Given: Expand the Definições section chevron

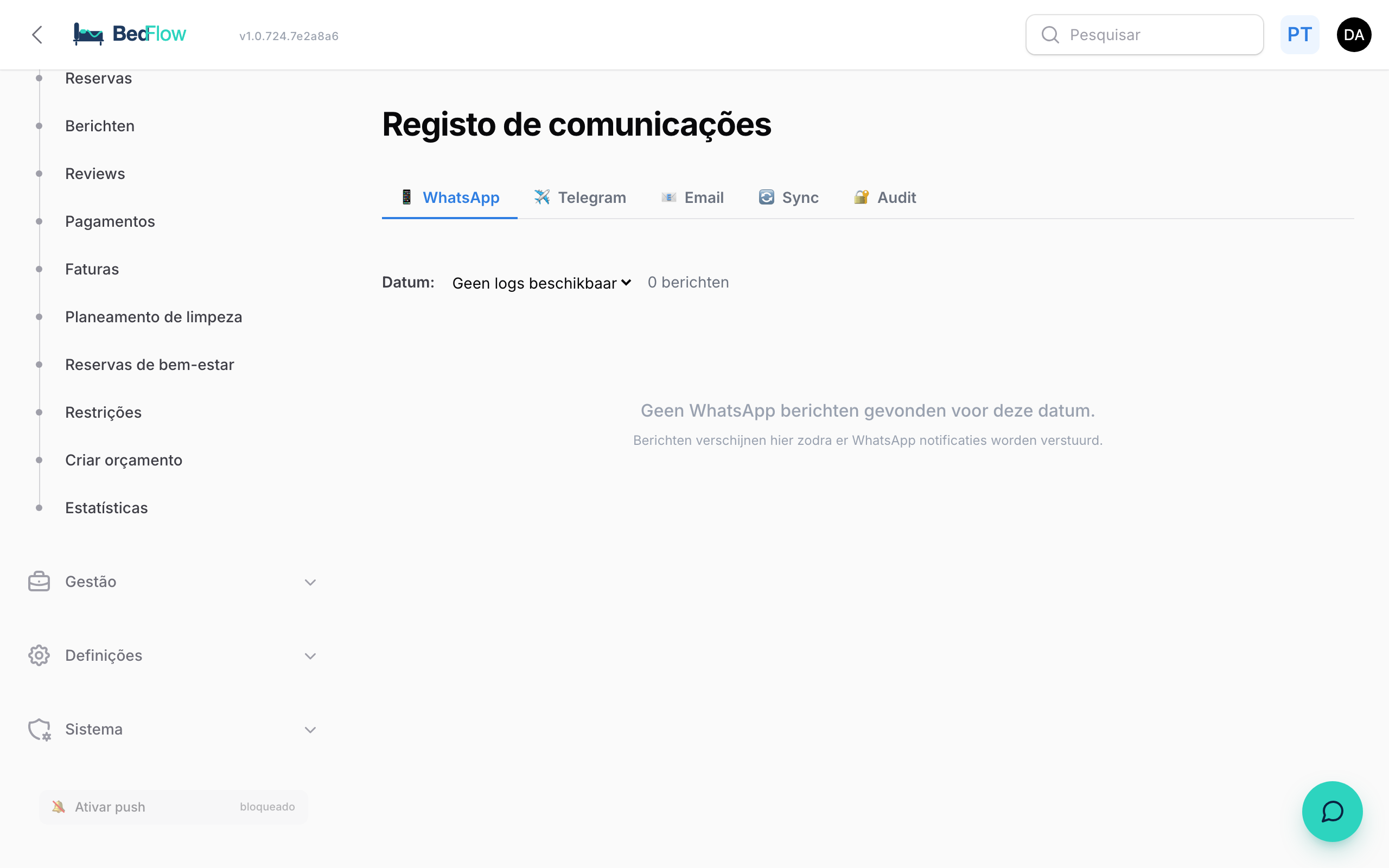Looking at the screenshot, I should 310,655.
